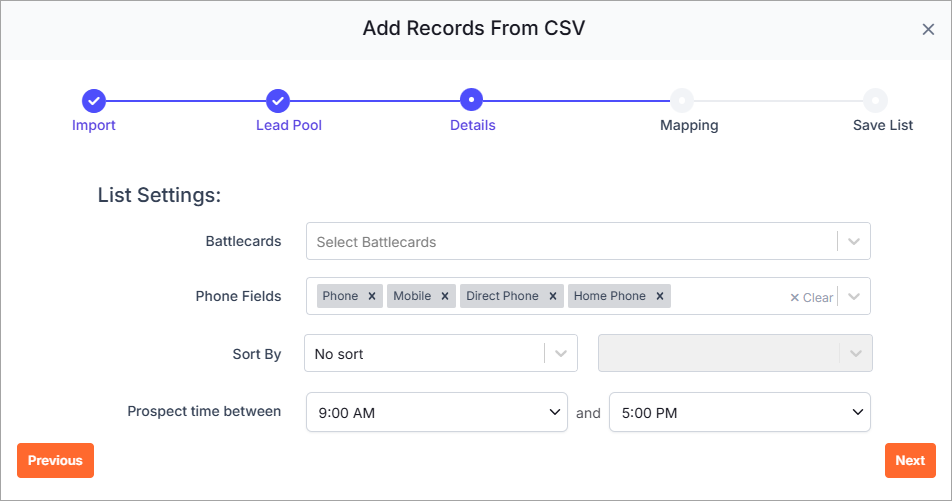Click the orange Next button

(x=910, y=460)
